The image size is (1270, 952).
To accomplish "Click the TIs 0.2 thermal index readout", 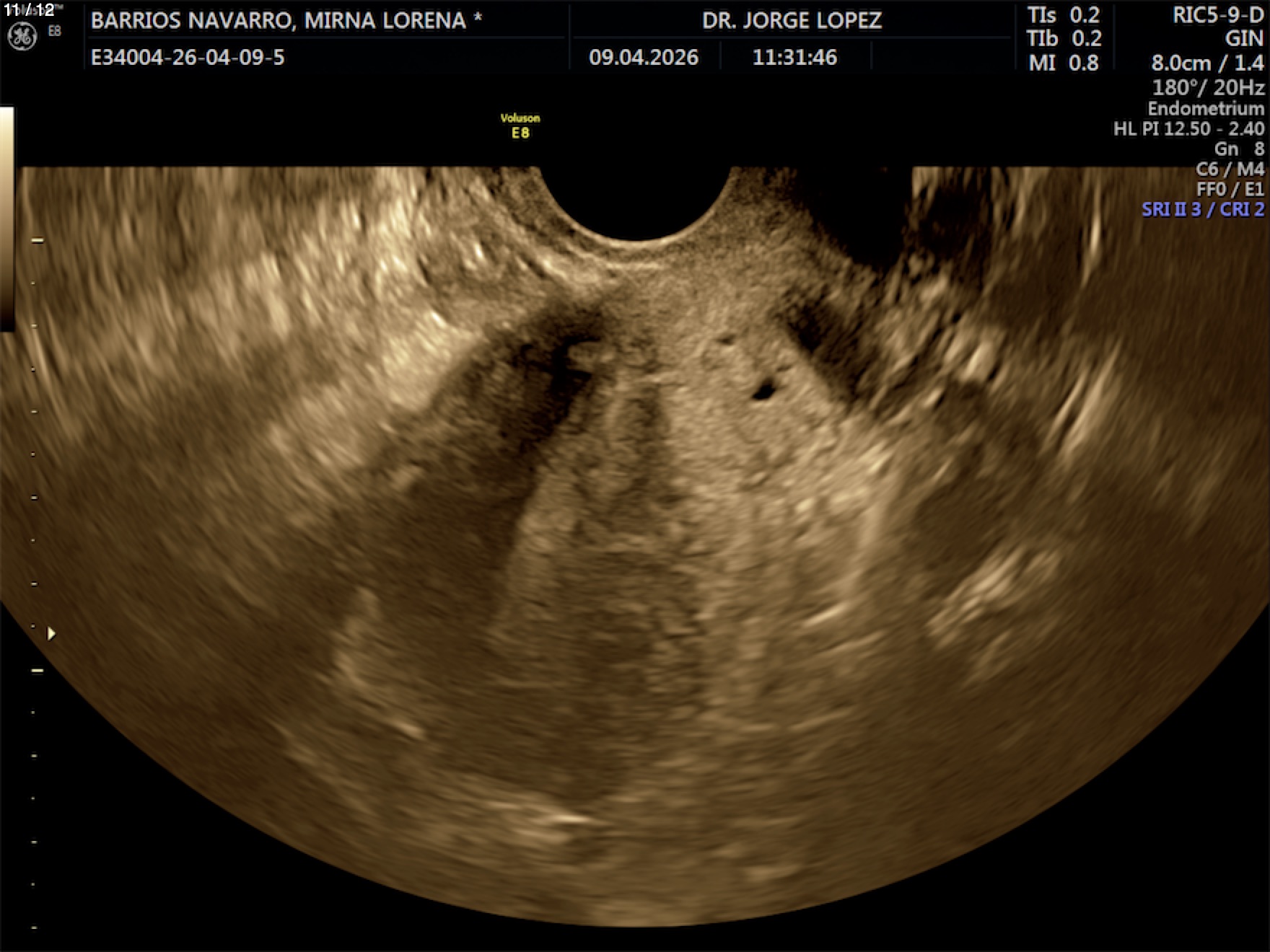I will pyautogui.click(x=1064, y=16).
